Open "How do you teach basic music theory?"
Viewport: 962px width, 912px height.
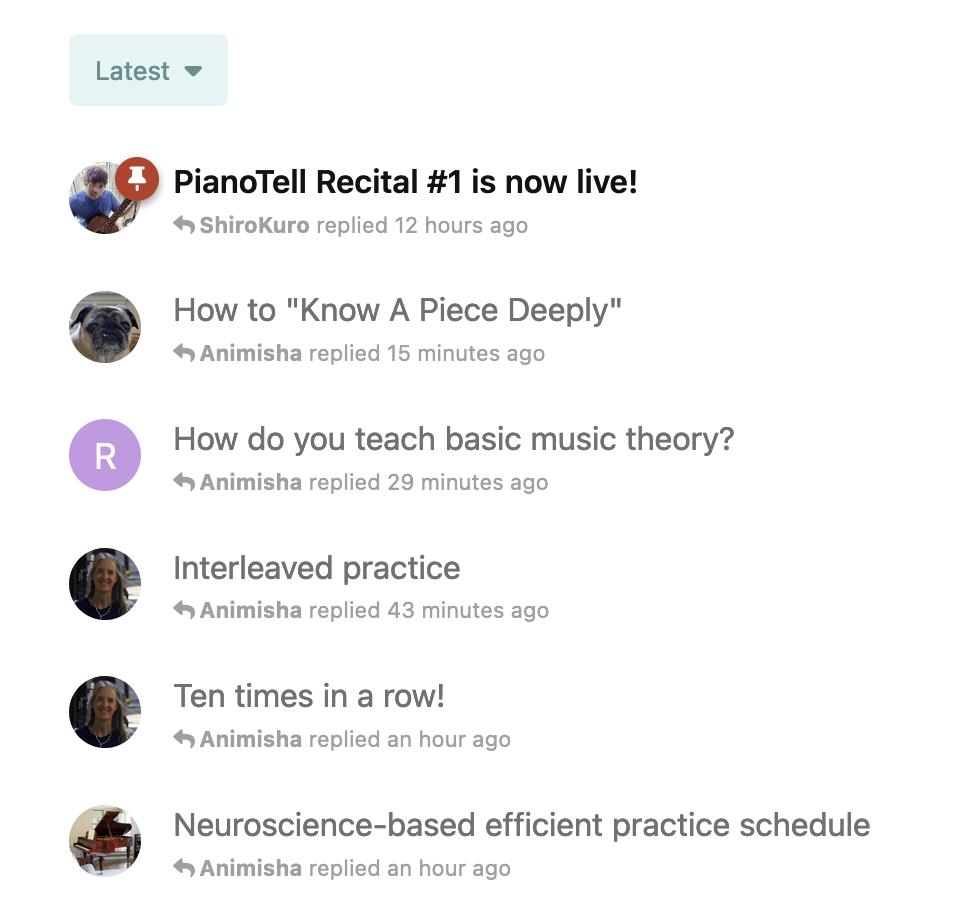(453, 439)
